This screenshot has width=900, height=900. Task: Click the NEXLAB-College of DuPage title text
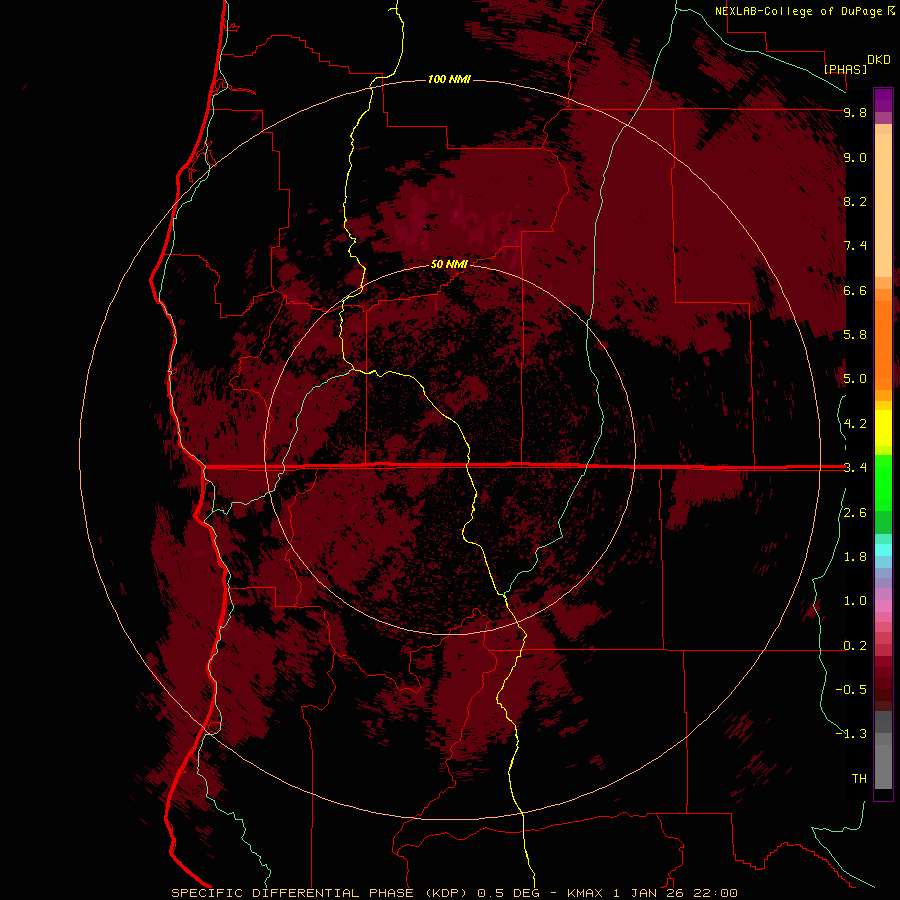coord(798,11)
